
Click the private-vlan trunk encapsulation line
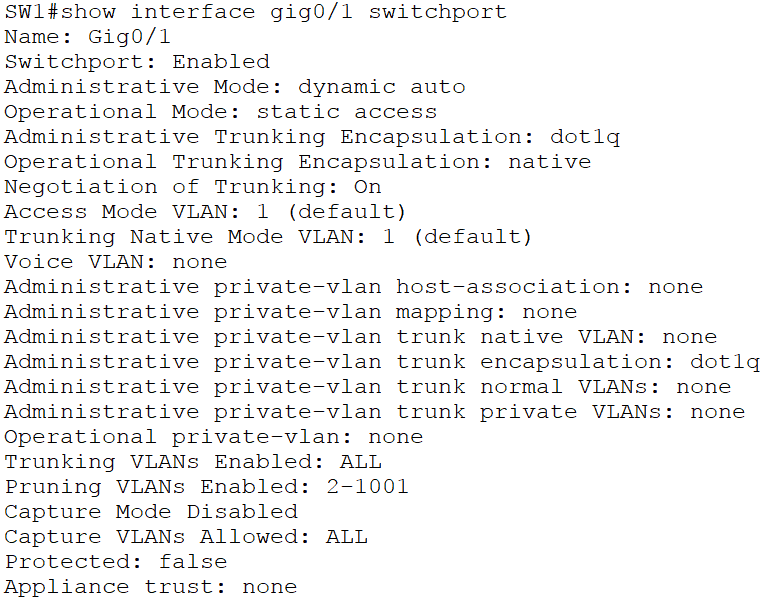click(x=381, y=362)
